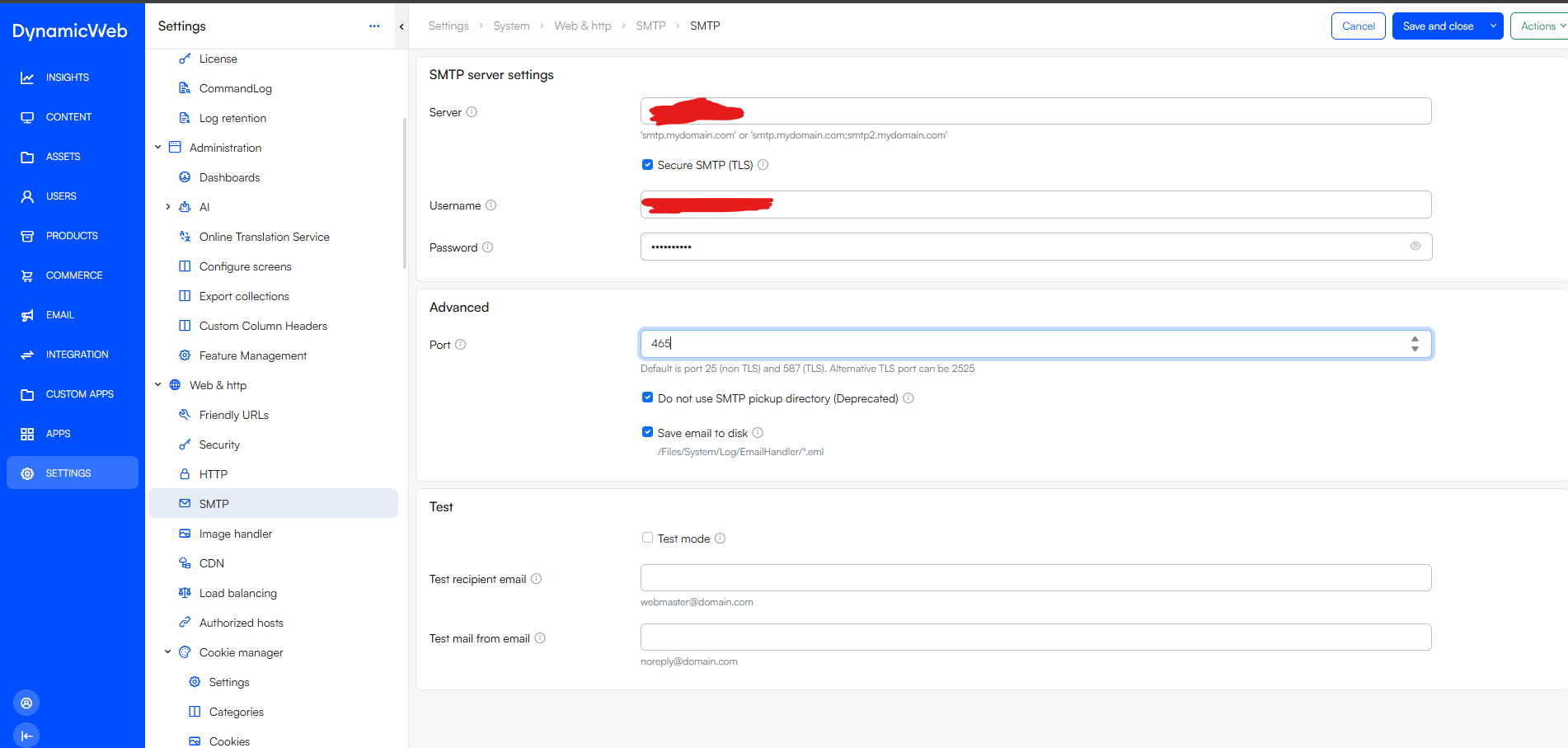The width and height of the screenshot is (1568, 748).
Task: Click the info icon next to Server label
Action: [x=472, y=112]
